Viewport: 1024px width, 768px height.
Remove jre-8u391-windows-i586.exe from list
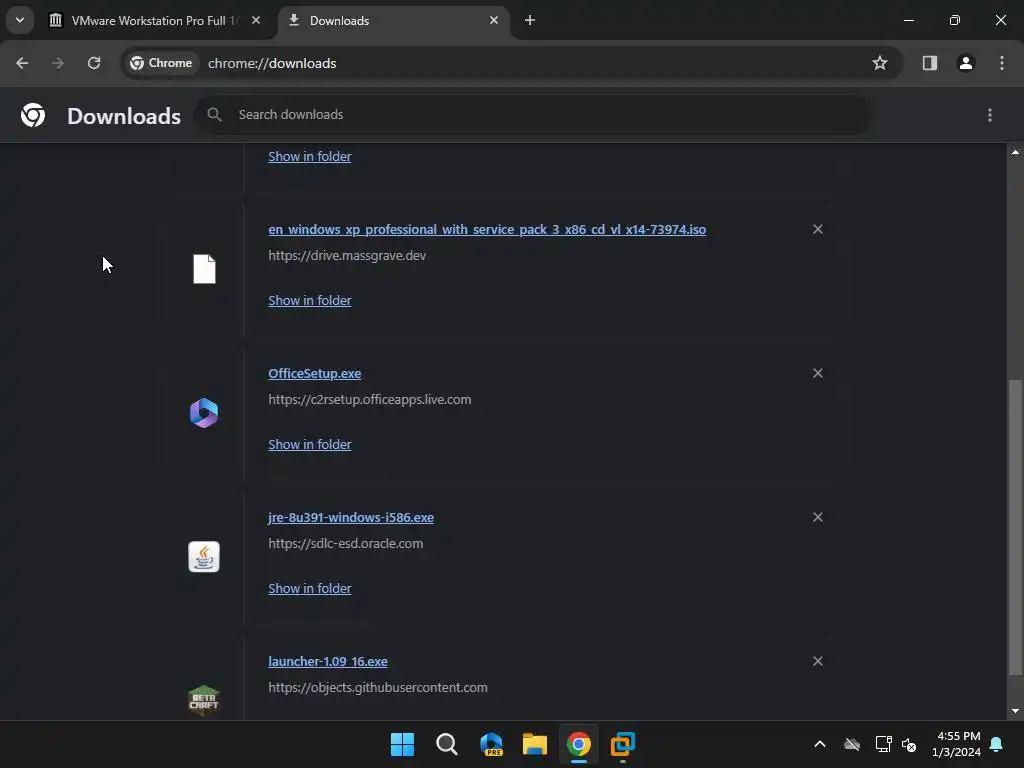click(x=817, y=517)
